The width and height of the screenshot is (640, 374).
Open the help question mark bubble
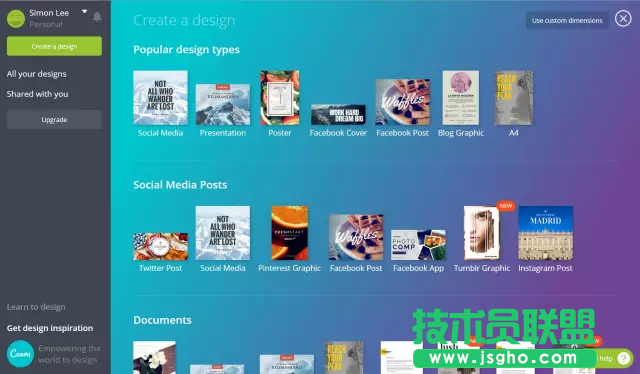[x=623, y=358]
